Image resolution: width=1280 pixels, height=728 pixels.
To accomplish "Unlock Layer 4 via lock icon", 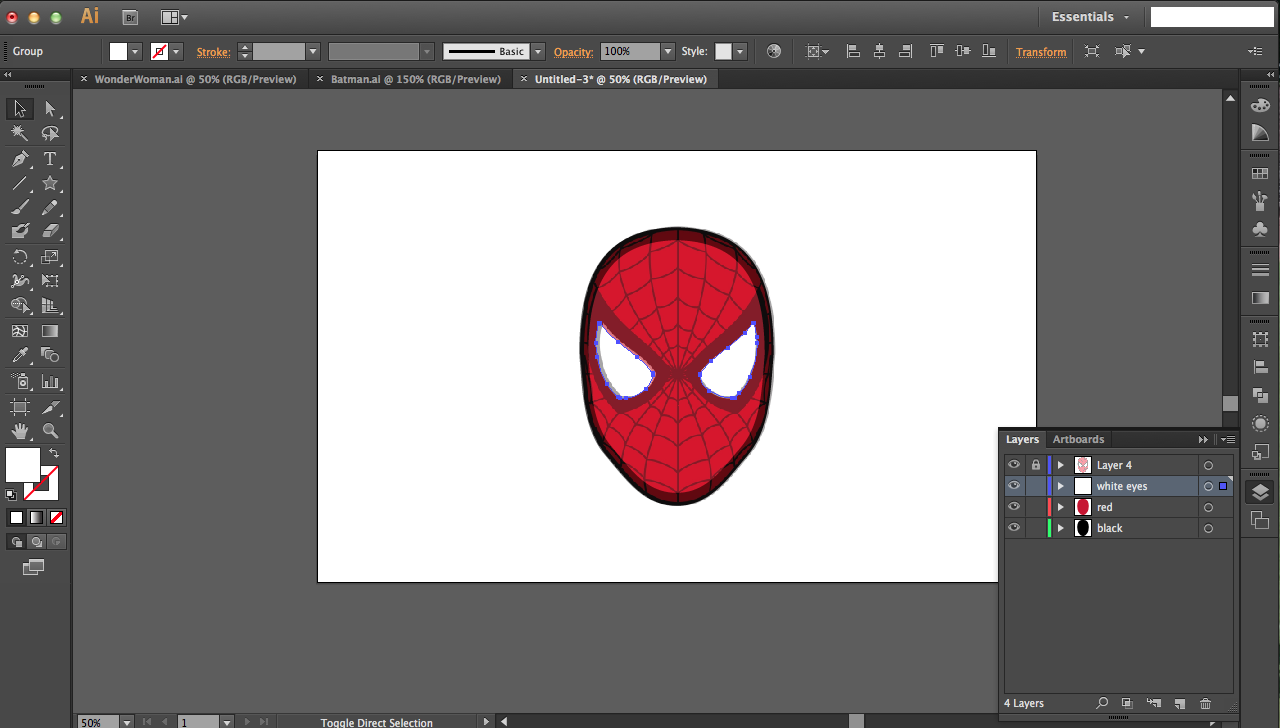I will (x=1035, y=465).
